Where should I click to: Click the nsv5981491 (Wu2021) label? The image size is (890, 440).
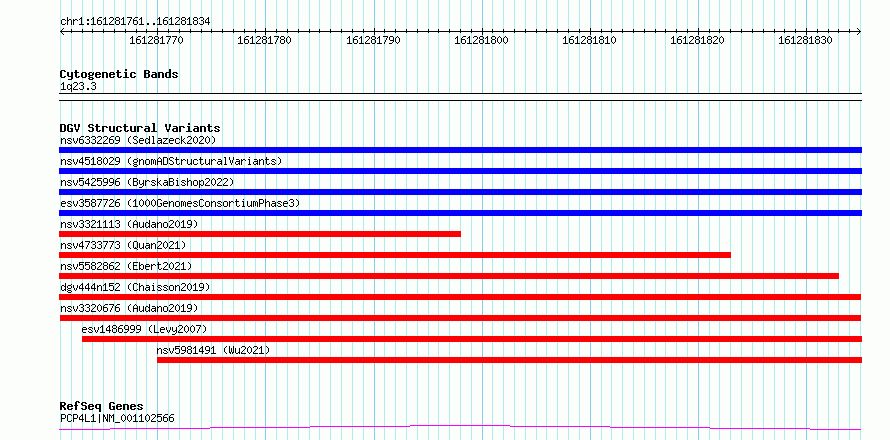(x=213, y=350)
